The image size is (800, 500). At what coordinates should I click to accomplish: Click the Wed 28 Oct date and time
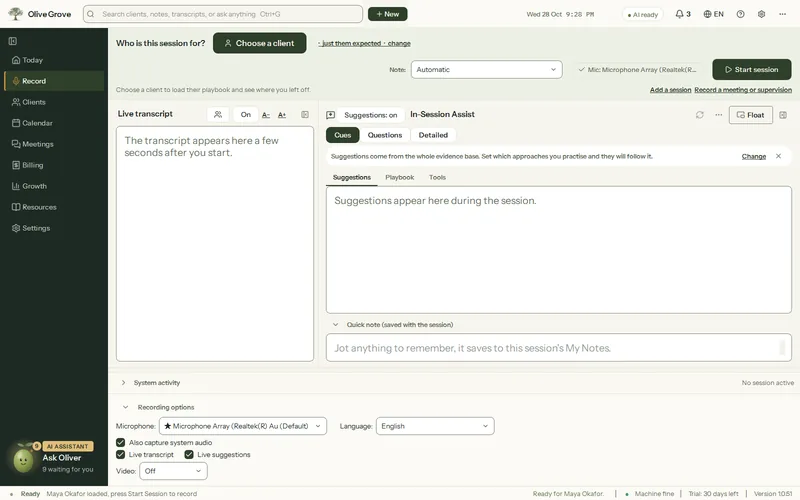coord(560,14)
